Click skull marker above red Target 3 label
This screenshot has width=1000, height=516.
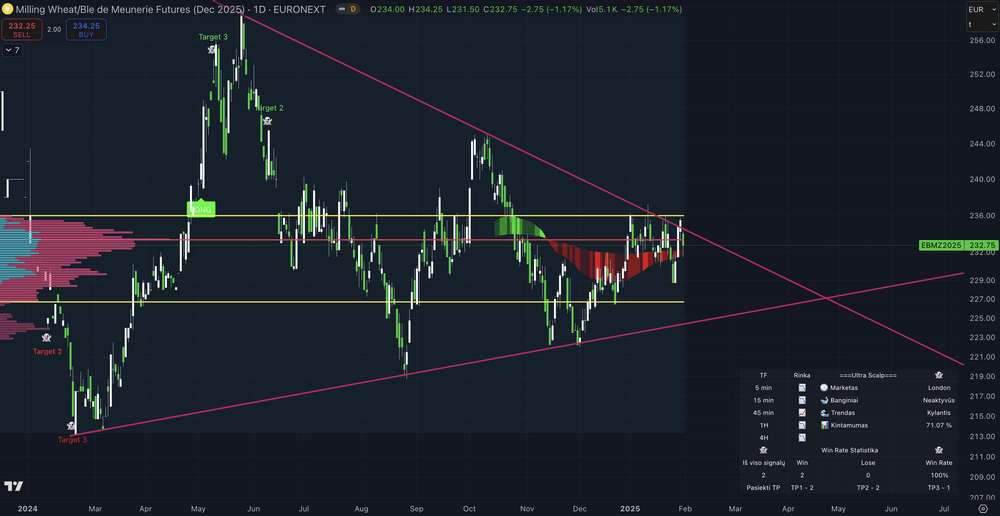71,425
